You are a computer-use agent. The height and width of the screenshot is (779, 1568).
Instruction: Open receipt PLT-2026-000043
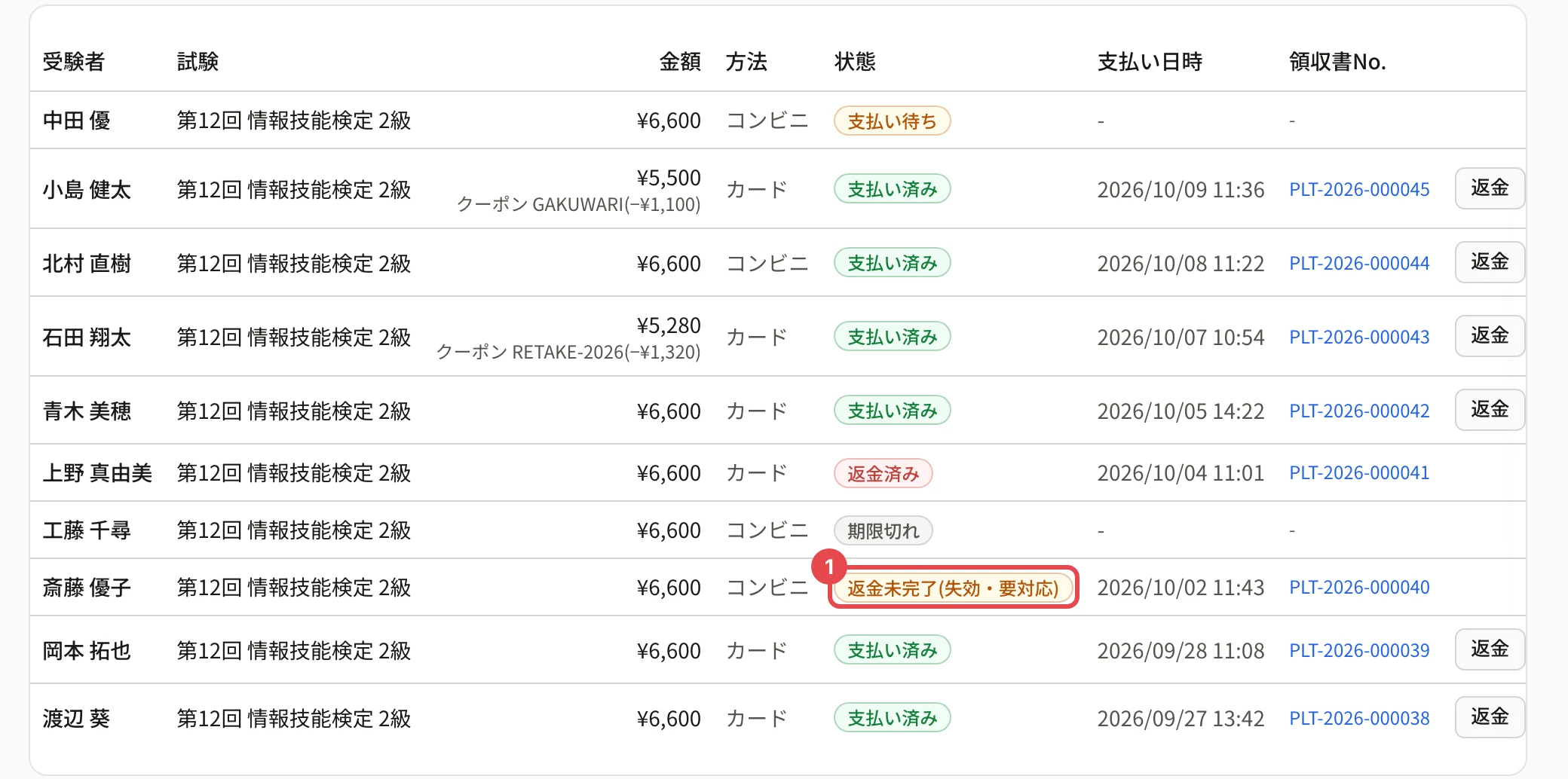(x=1359, y=337)
